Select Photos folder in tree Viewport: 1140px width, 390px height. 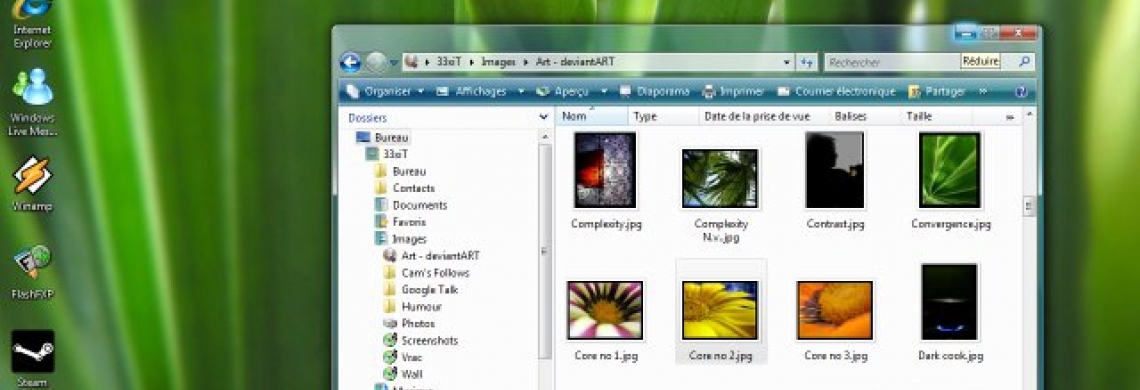409,323
